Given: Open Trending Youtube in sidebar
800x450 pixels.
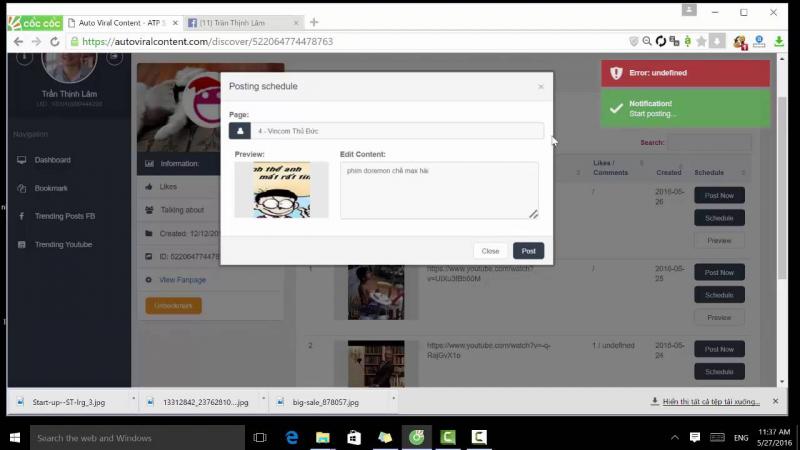Looking at the screenshot, I should point(63,244).
